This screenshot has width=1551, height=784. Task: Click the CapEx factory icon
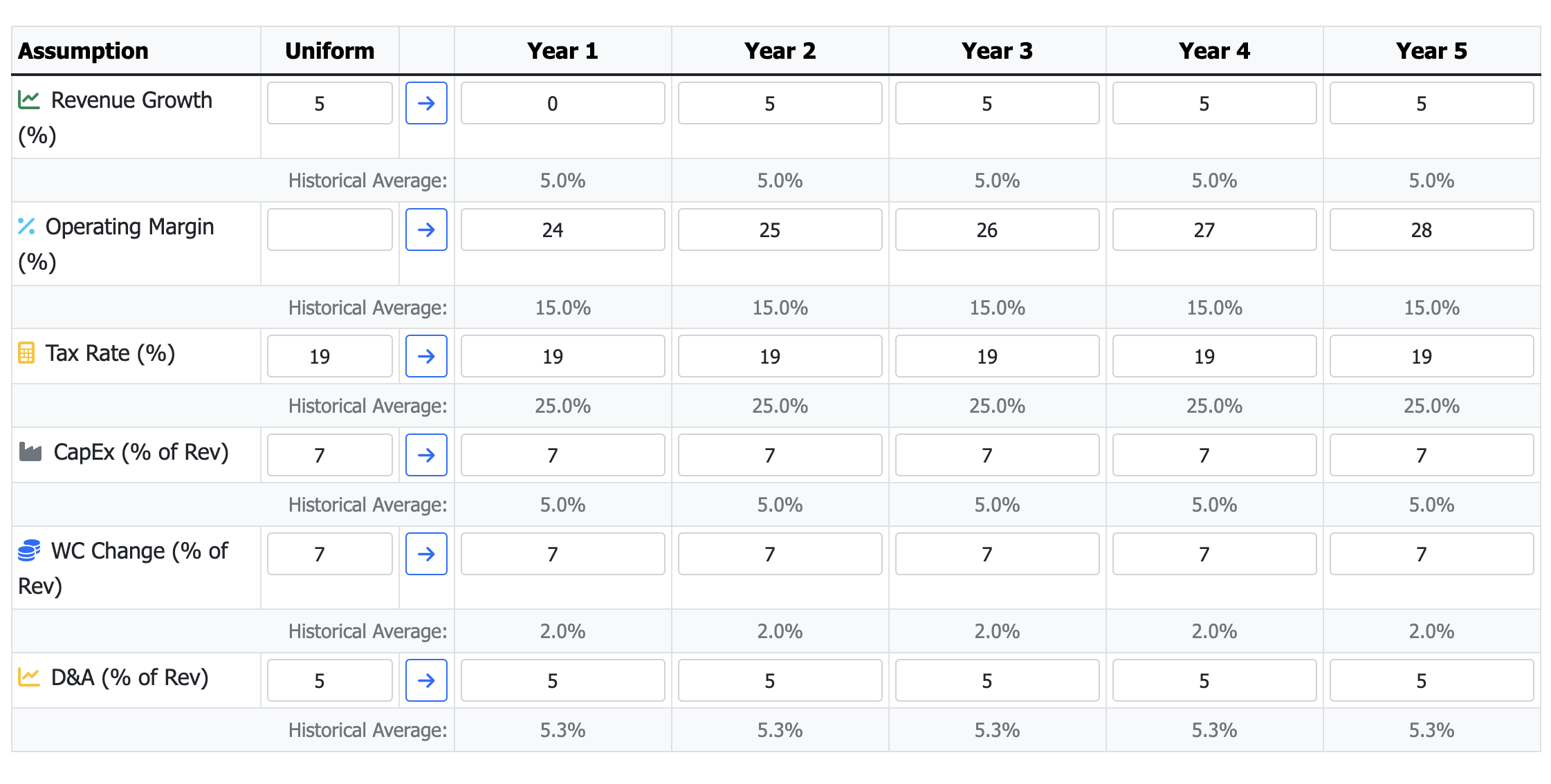click(x=30, y=452)
